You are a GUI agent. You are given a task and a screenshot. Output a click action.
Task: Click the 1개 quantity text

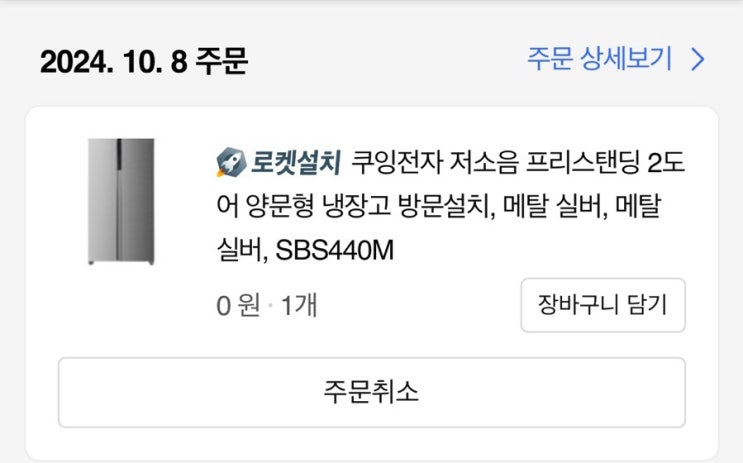tap(299, 305)
